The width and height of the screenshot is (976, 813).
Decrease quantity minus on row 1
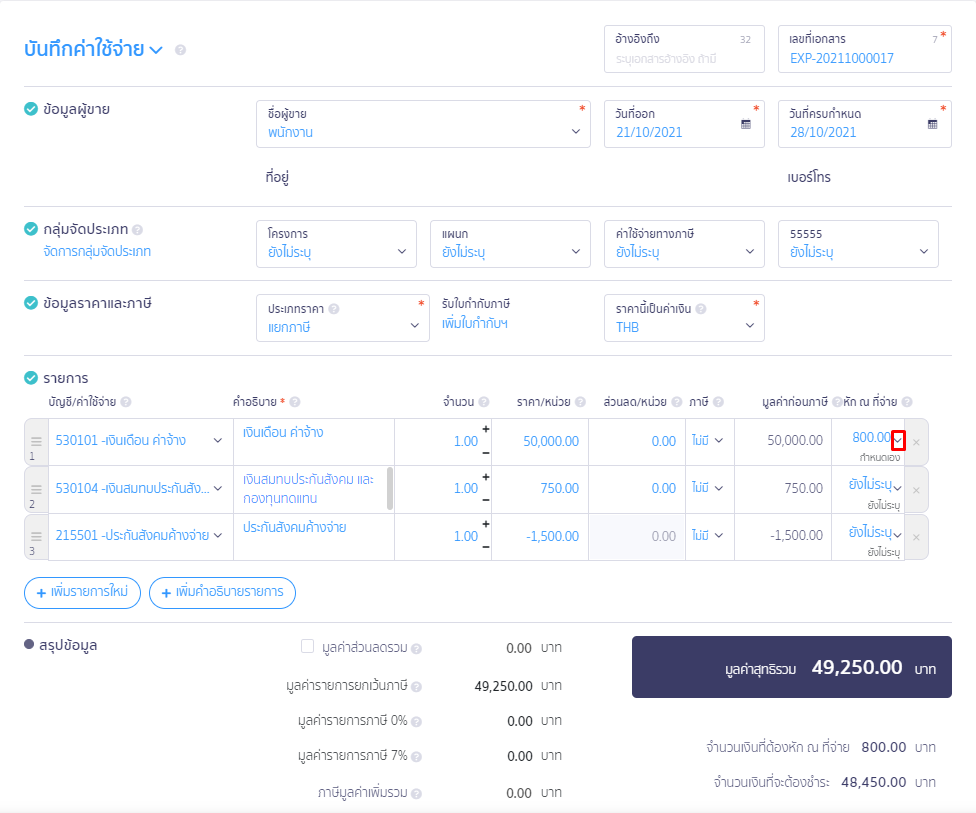(486, 453)
